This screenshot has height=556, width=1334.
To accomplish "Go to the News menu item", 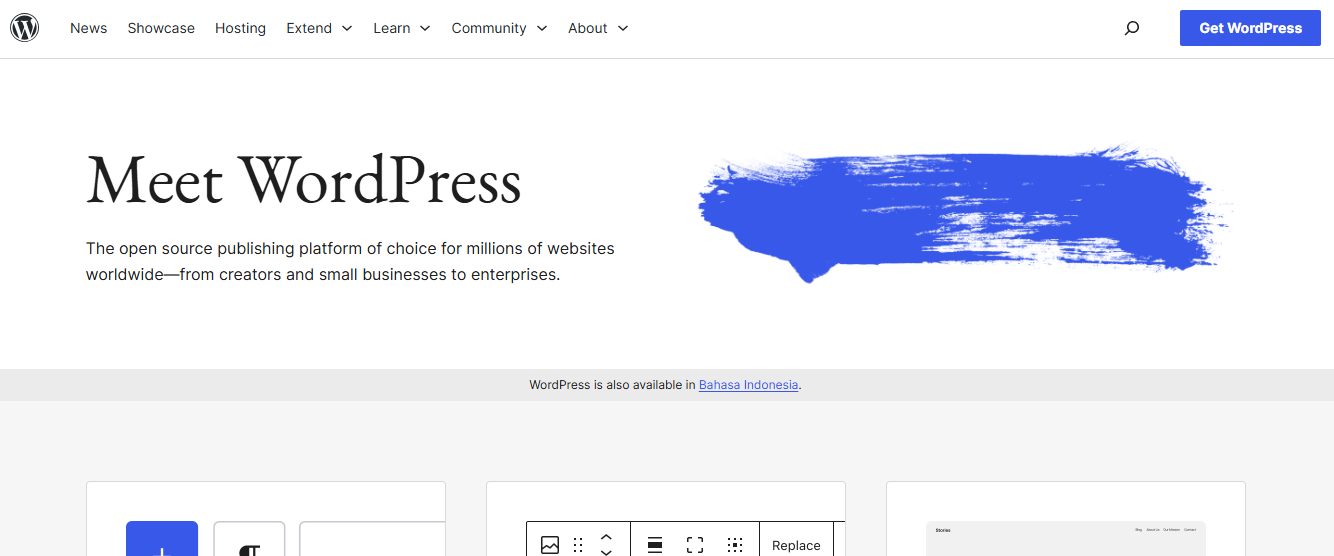I will click(88, 28).
